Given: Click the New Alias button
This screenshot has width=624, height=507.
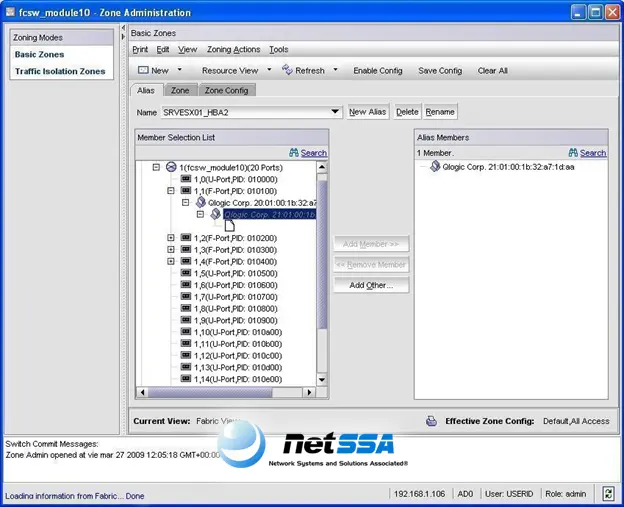Looking at the screenshot, I should click(x=368, y=112).
